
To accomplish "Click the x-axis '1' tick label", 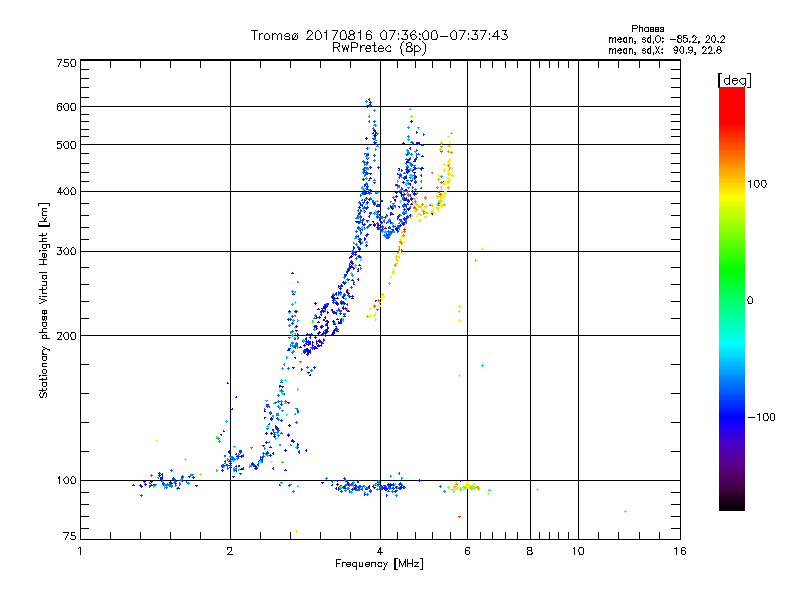I will coord(80,551).
